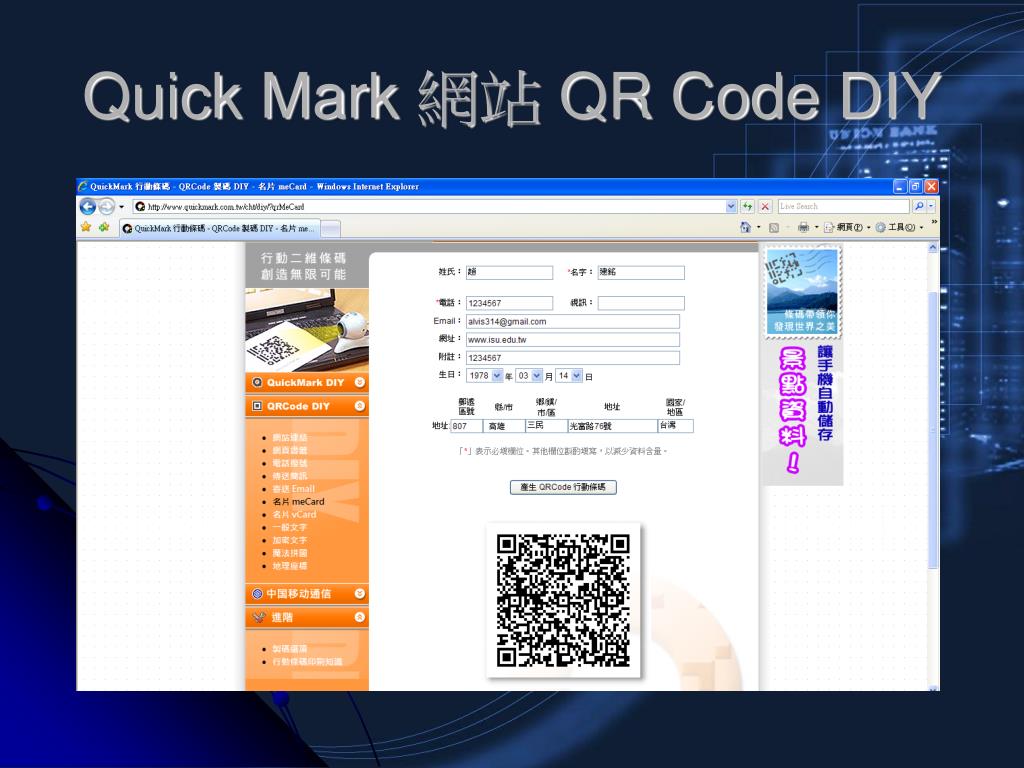Open the 名片 meCard sidebar link
The width and height of the screenshot is (1024, 768).
click(298, 502)
